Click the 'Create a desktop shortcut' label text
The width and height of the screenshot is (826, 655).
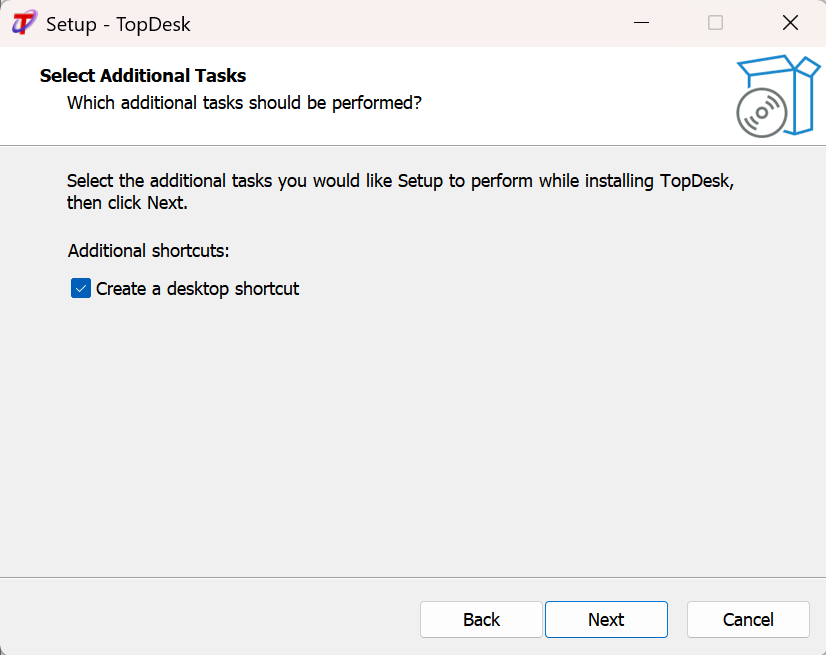pos(197,289)
